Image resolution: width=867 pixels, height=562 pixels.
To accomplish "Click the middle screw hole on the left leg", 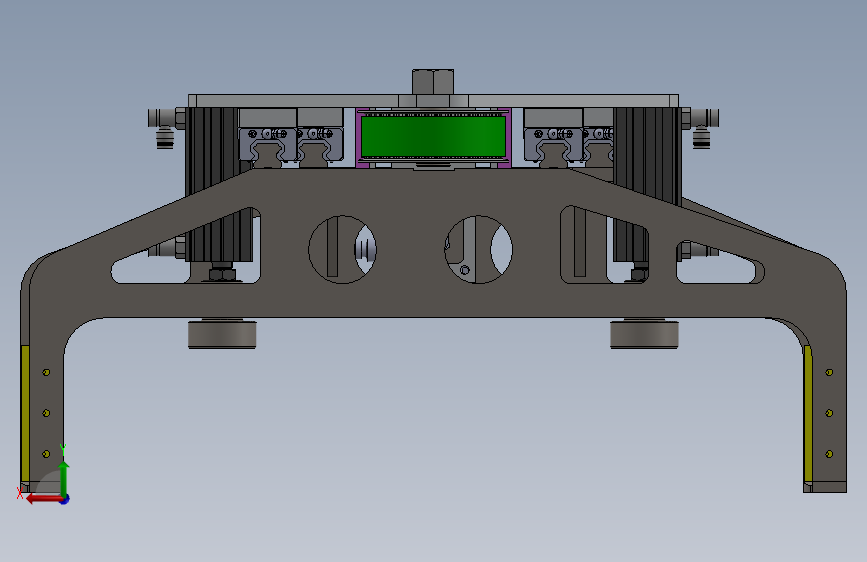I will click(46, 413).
